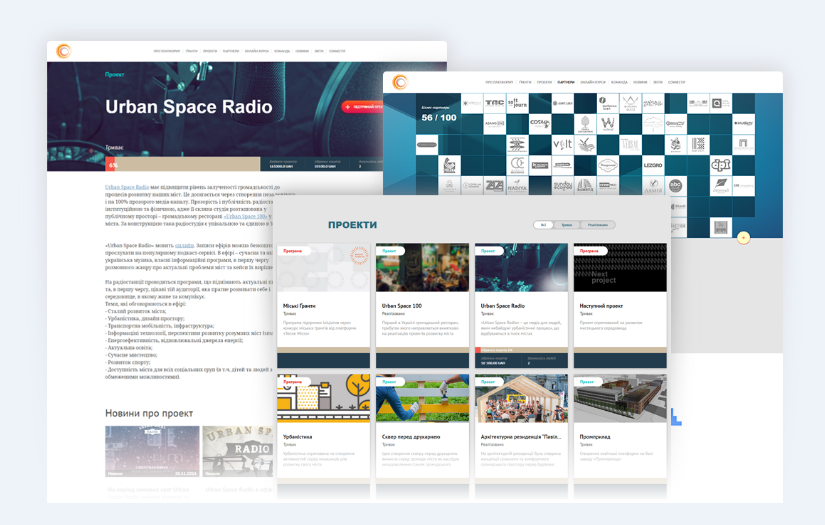Open the first news thumbnail under "Новини про проект"

(152, 451)
